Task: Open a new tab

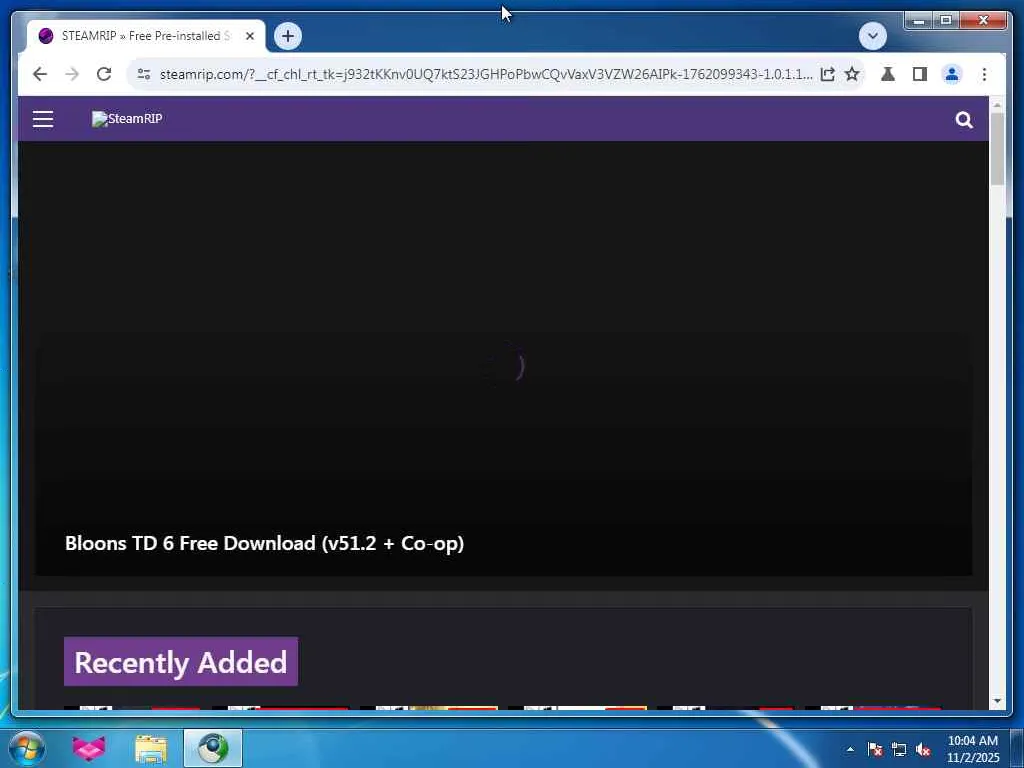Action: pyautogui.click(x=288, y=36)
